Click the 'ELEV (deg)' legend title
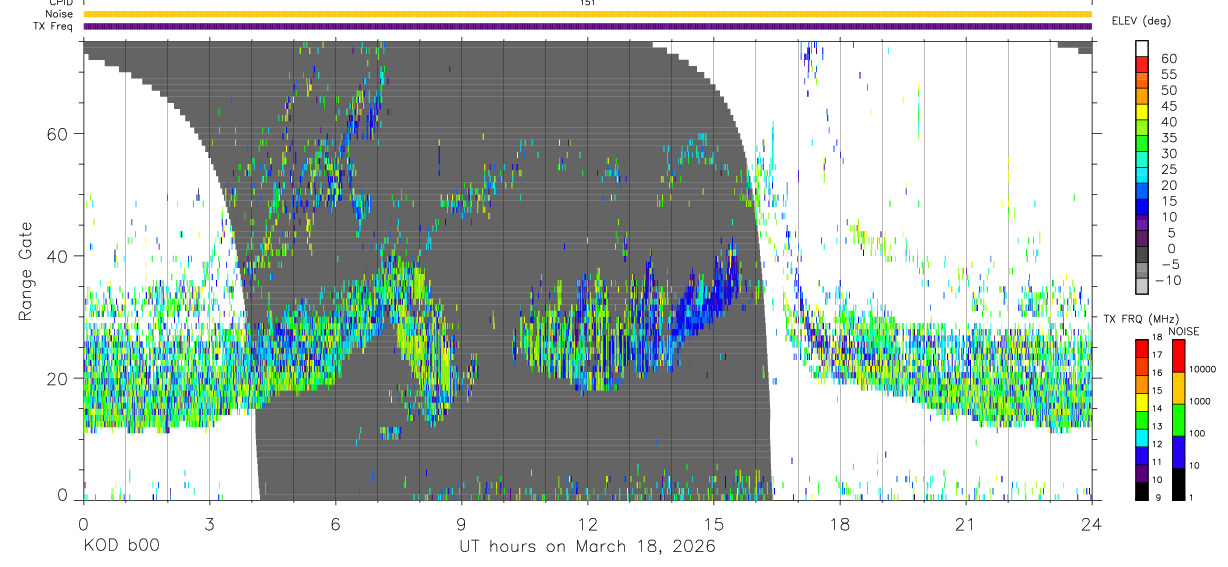The image size is (1228, 567). (1142, 20)
